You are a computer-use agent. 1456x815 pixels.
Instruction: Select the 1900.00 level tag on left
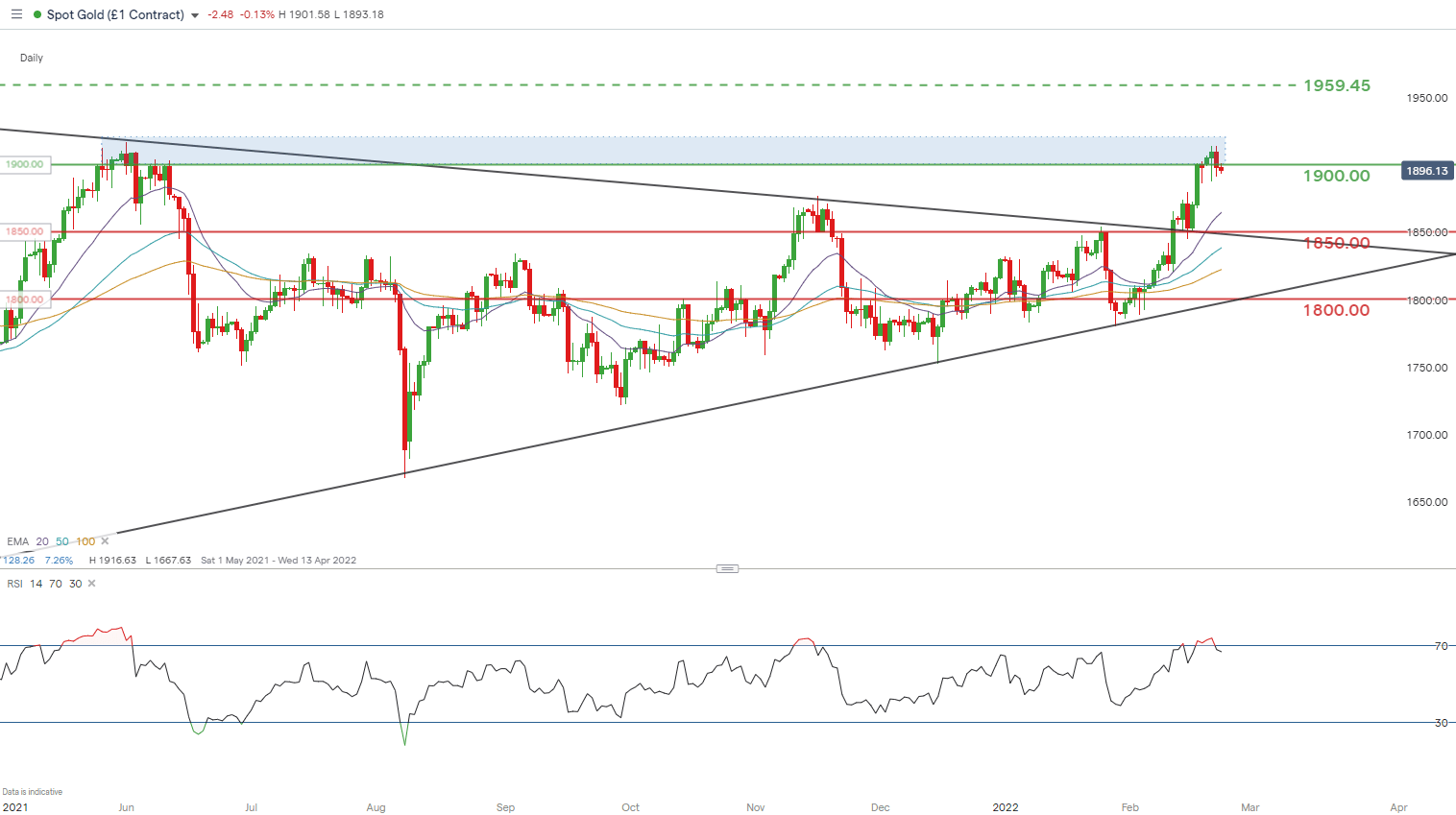pos(24,164)
